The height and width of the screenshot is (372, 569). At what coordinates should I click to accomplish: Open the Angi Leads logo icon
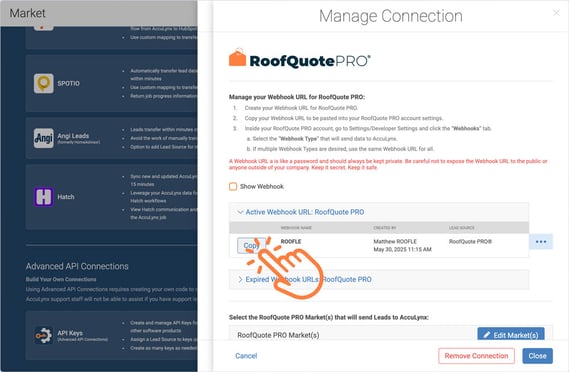(x=44, y=138)
